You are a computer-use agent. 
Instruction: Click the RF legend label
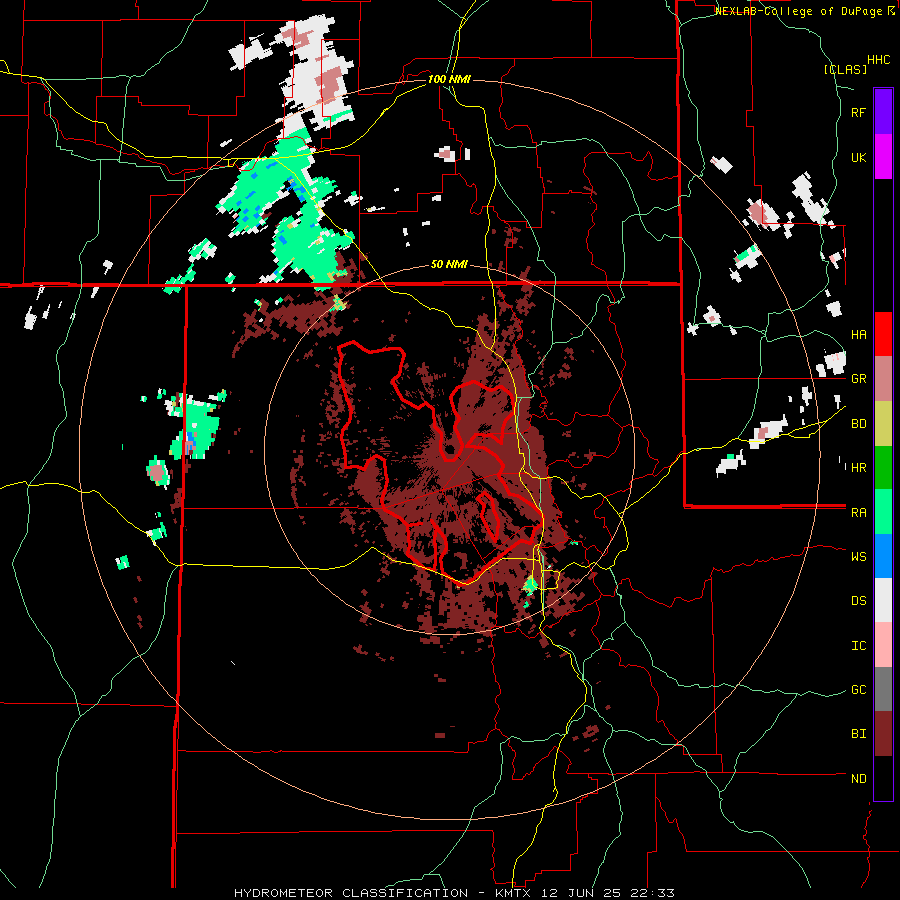click(x=858, y=113)
